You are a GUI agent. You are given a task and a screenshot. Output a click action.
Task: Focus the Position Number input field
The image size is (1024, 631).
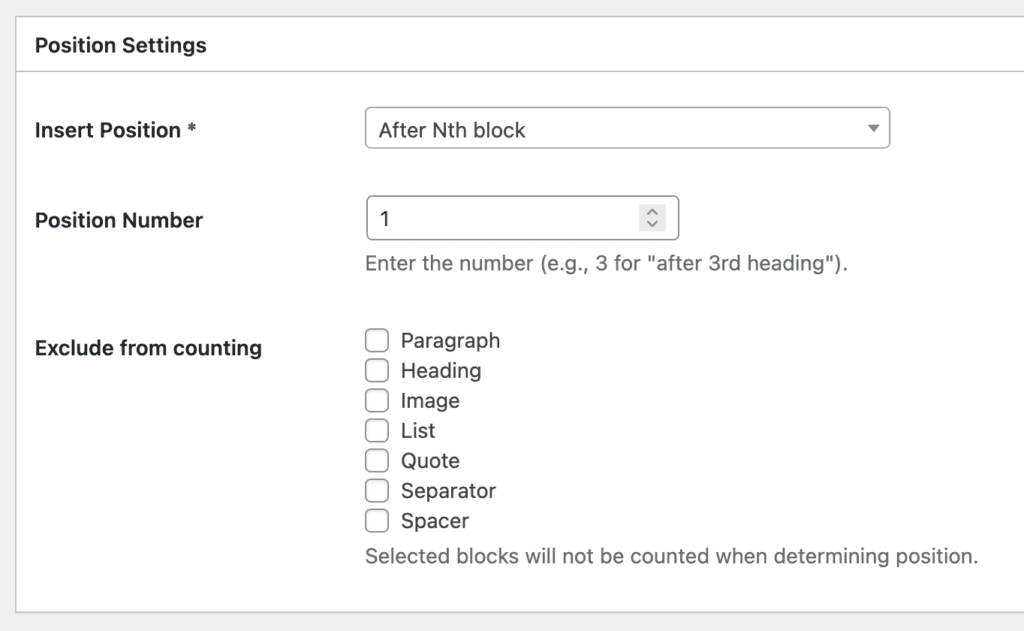click(500, 218)
